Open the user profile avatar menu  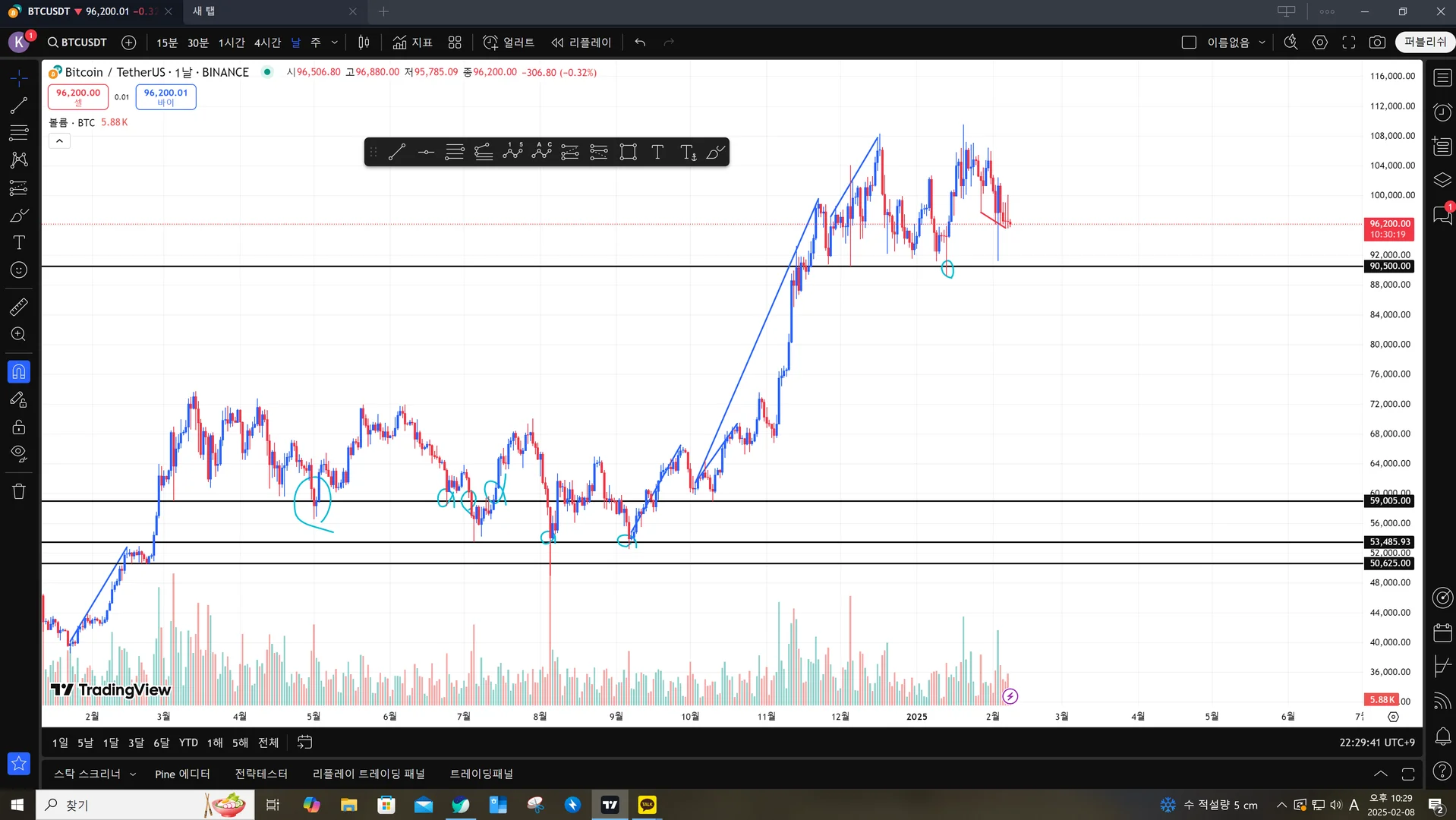(19, 43)
